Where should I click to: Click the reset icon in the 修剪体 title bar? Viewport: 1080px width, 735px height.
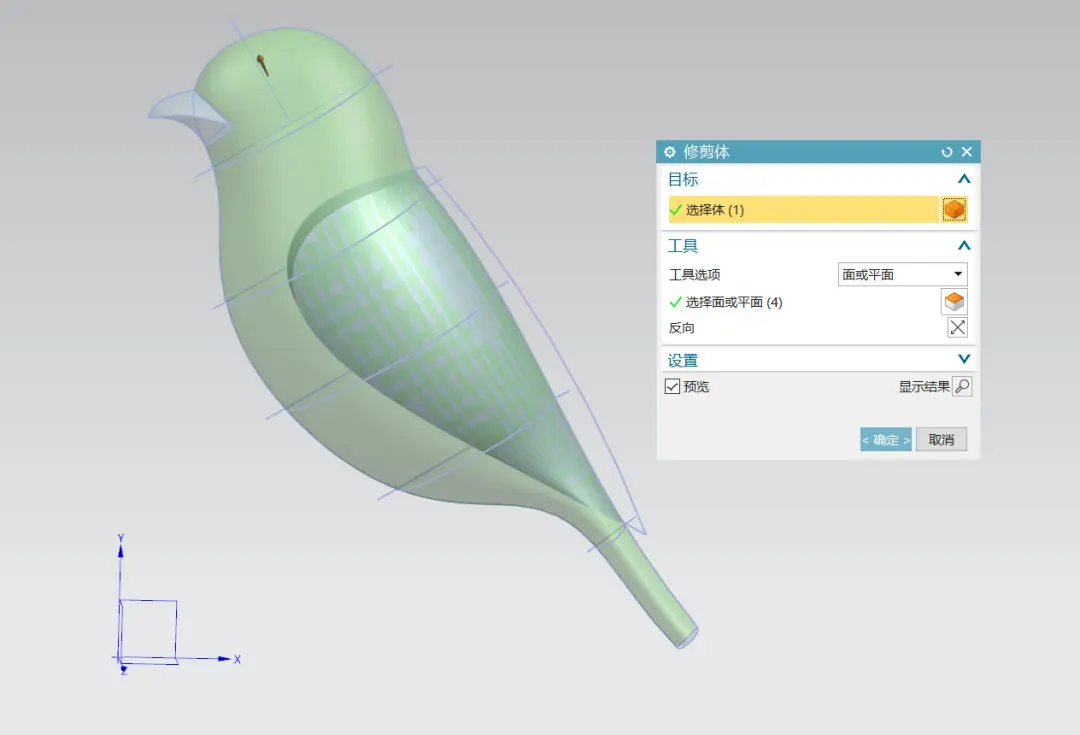pyautogui.click(x=946, y=152)
